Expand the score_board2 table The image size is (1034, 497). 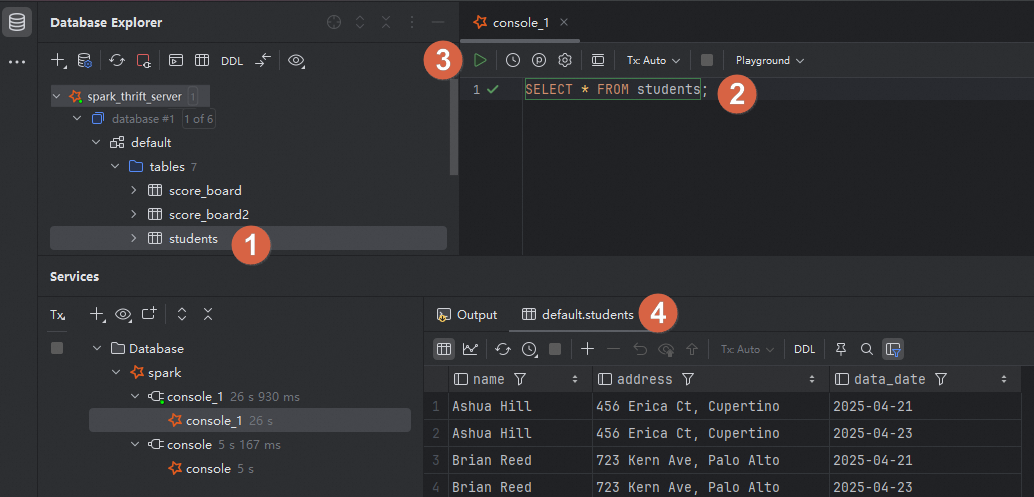click(x=134, y=214)
